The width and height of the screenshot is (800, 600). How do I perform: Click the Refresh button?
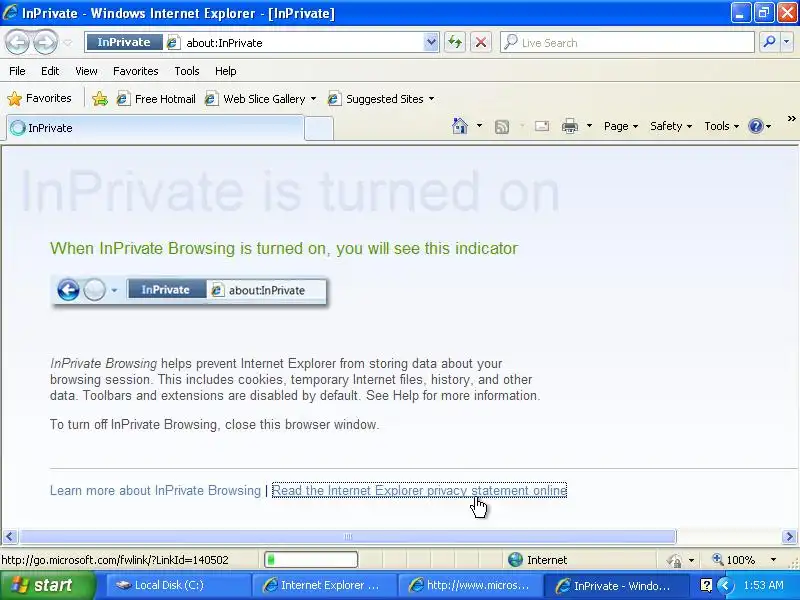[455, 42]
